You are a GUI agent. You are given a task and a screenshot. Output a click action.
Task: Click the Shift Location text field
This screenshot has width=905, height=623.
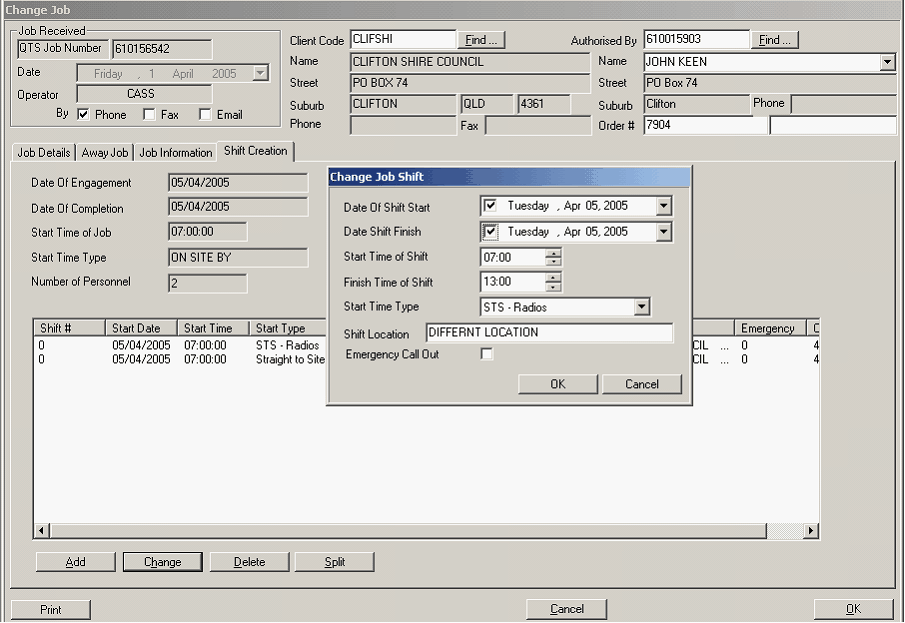(549, 332)
